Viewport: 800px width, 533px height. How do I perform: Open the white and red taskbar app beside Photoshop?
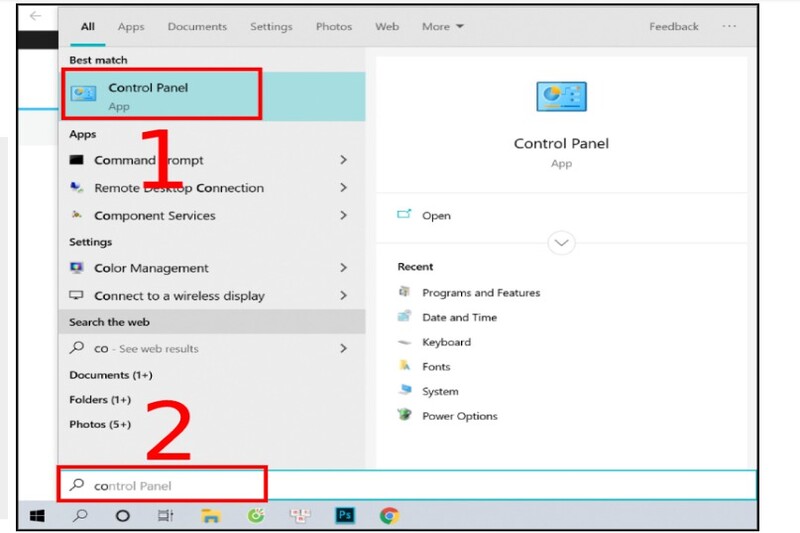(300, 516)
